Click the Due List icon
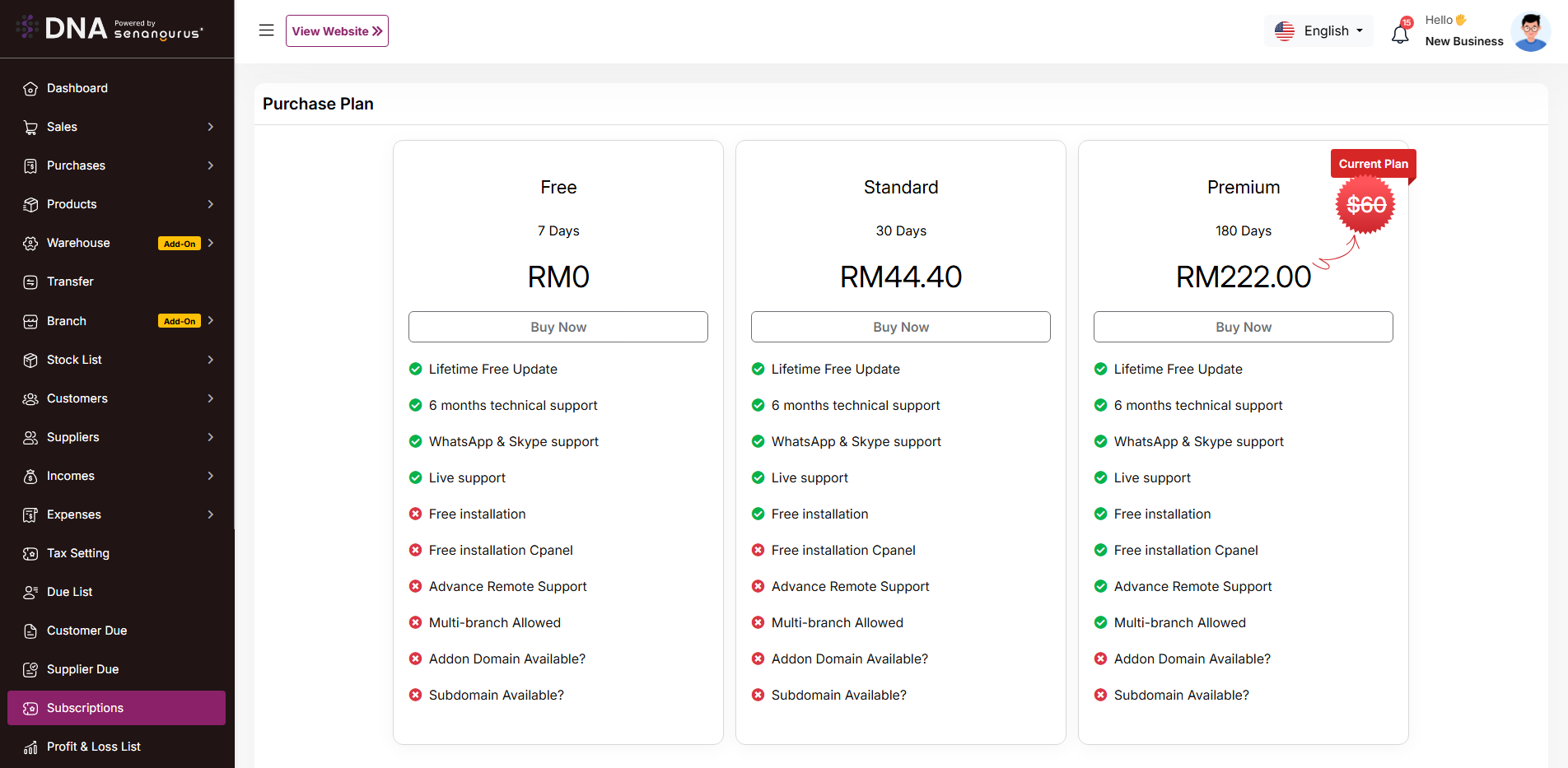Screen dimensions: 1568x768 point(30,593)
